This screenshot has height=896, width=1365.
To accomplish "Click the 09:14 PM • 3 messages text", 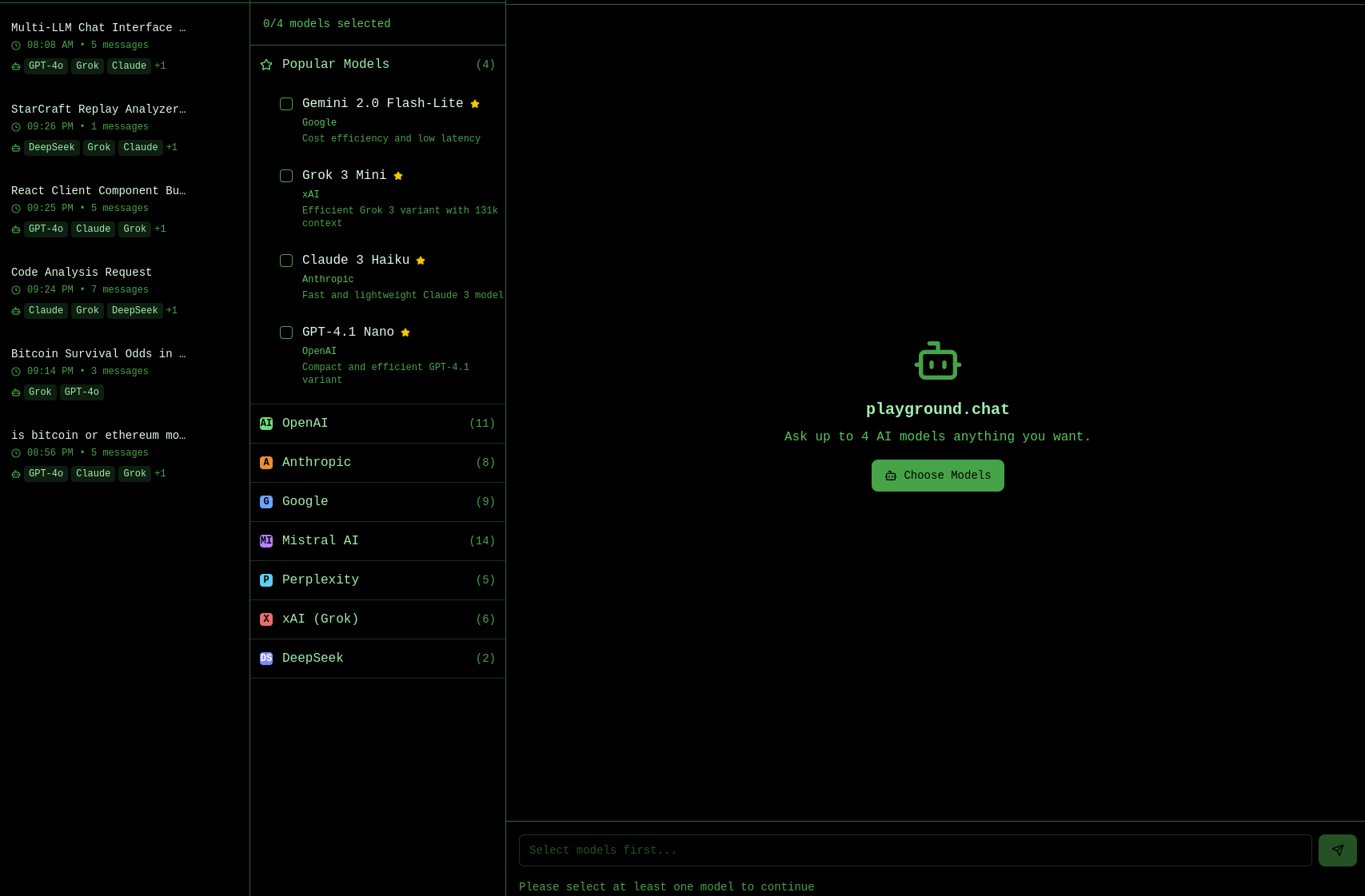I will pos(88,372).
